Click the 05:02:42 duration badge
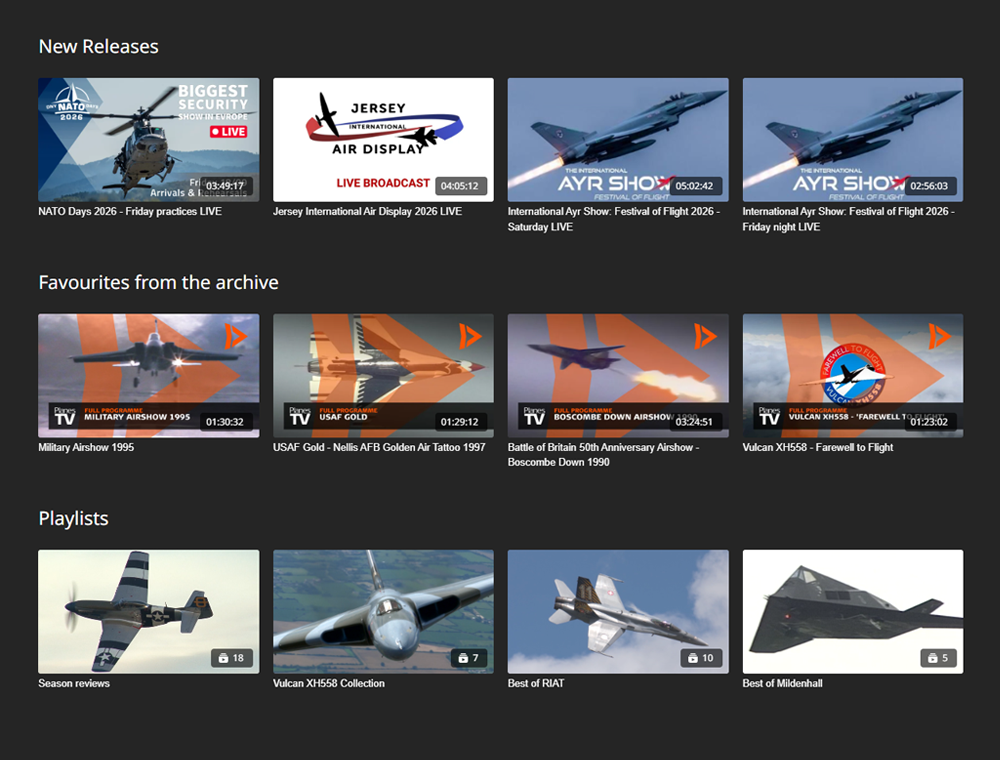 click(695, 186)
